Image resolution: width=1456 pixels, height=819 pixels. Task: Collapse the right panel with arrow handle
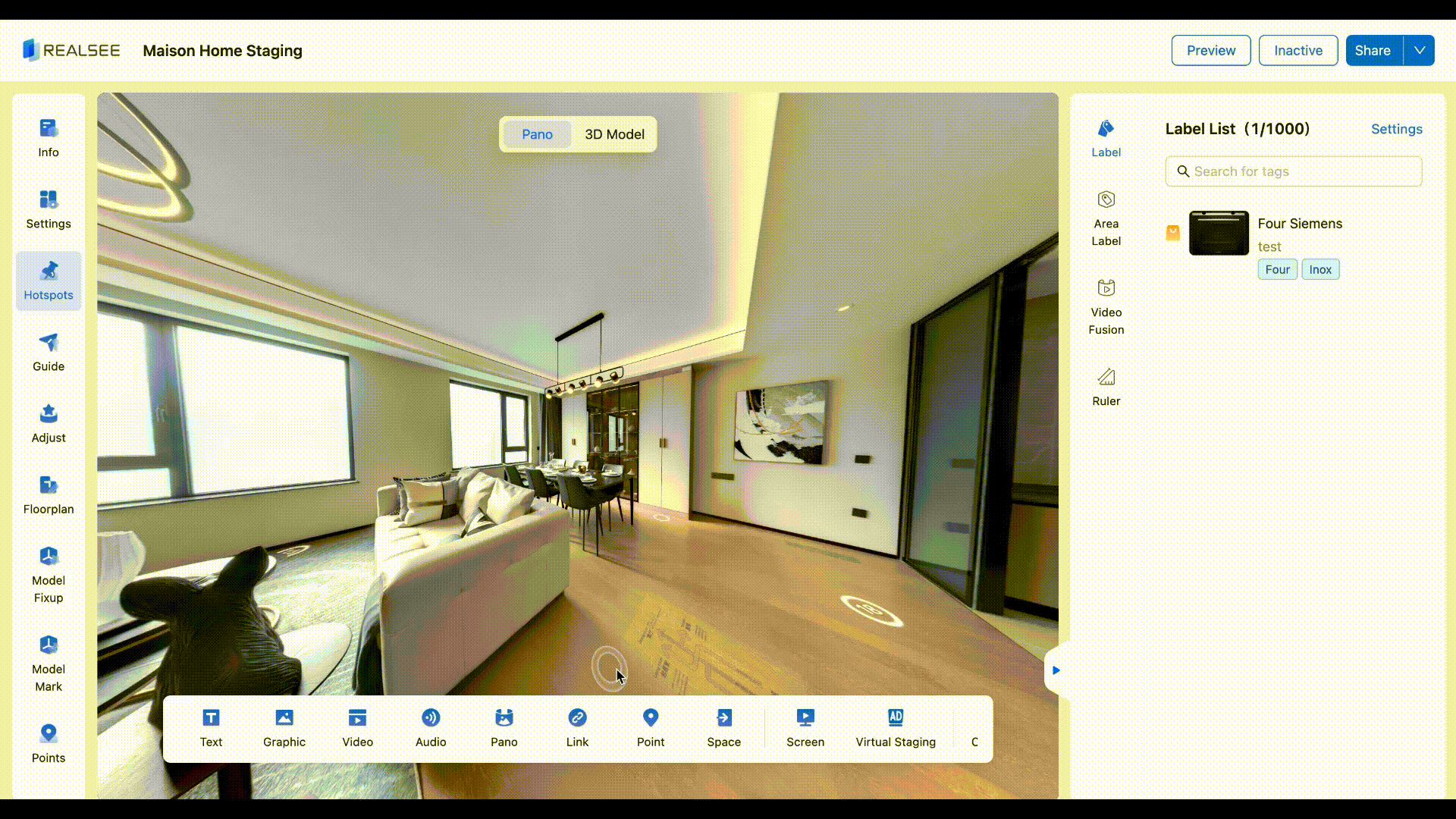pos(1056,670)
